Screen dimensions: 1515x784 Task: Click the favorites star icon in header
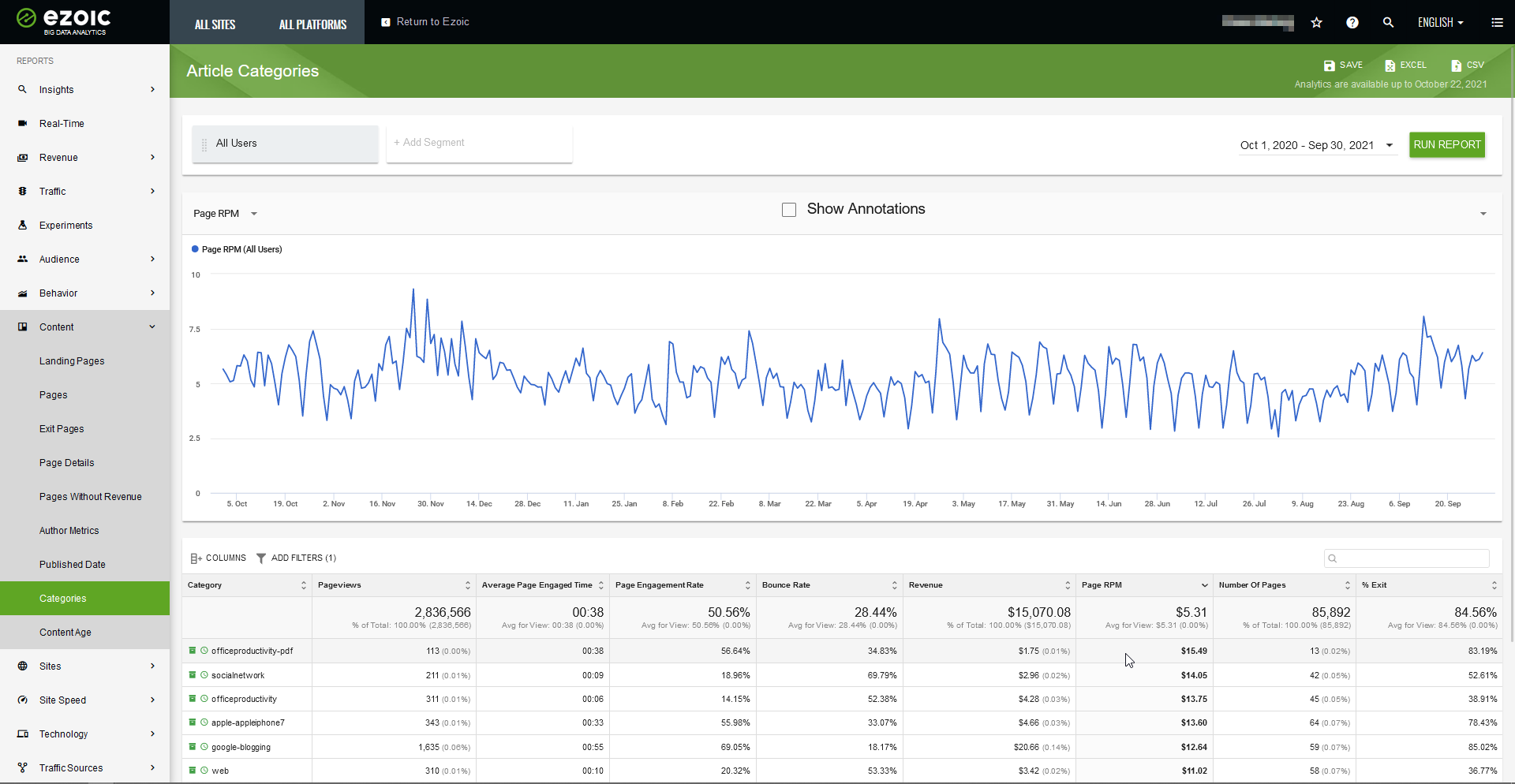tap(1316, 23)
